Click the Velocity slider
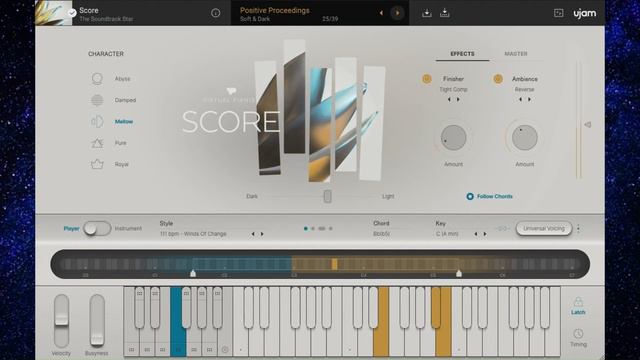Viewport: 640px width, 360px height. click(61, 321)
